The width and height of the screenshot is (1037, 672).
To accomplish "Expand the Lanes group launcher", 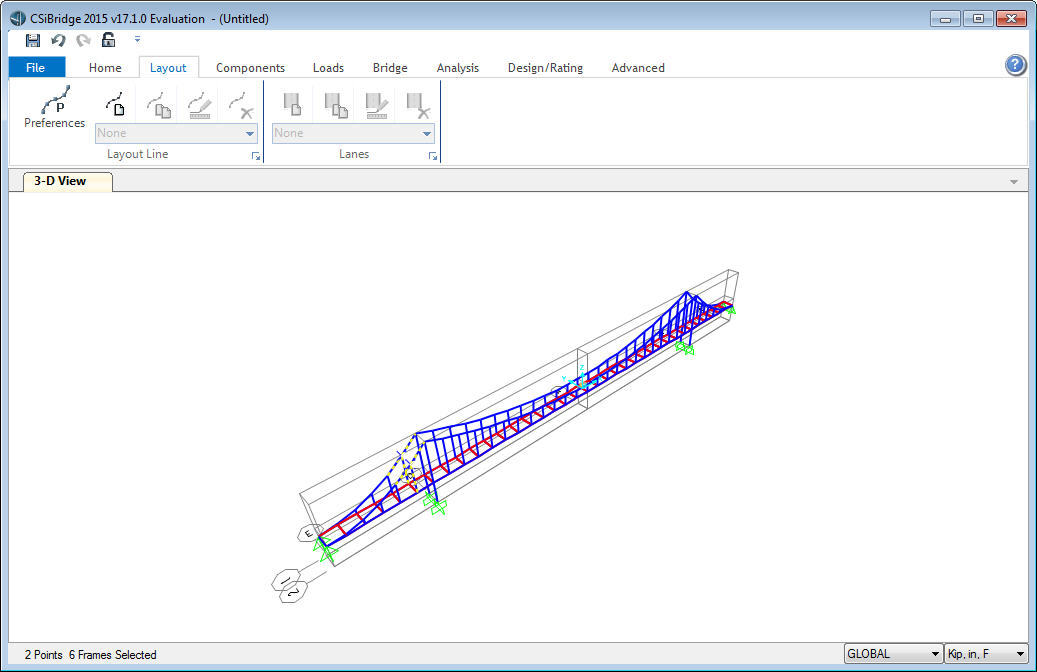I will click(x=433, y=156).
